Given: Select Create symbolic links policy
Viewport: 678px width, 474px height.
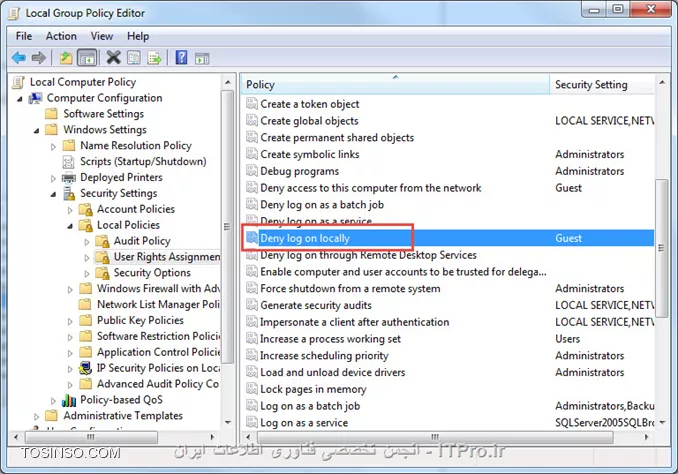Looking at the screenshot, I should tap(310, 154).
